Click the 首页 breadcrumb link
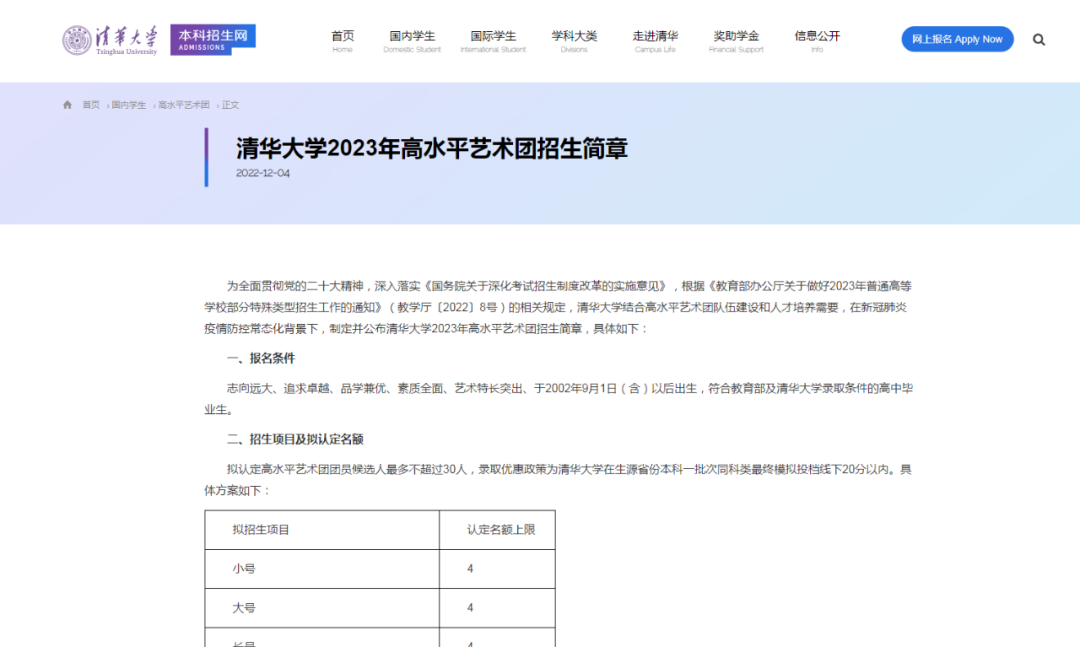 (91, 105)
